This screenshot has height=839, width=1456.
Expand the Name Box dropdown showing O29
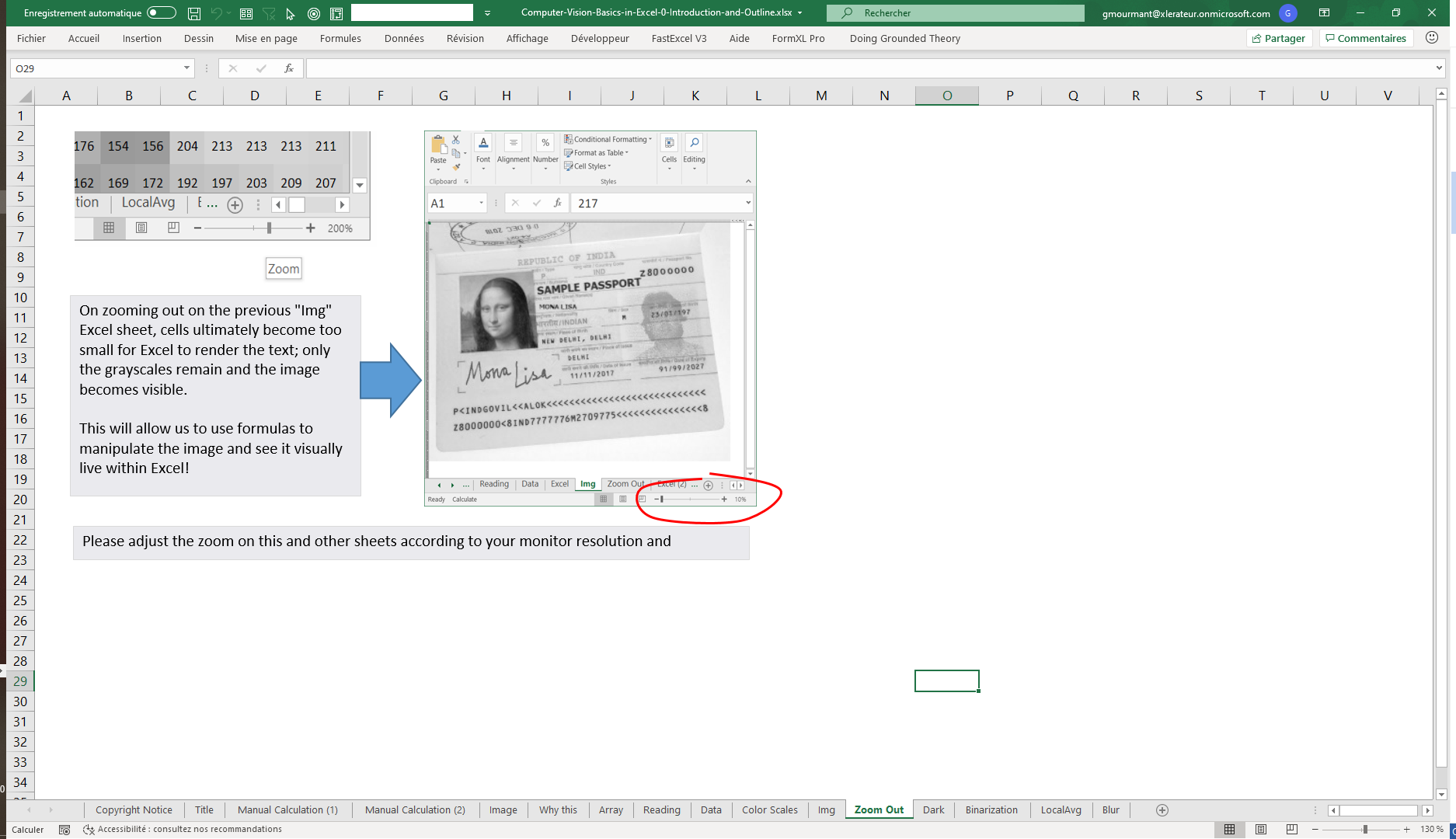[x=186, y=68]
